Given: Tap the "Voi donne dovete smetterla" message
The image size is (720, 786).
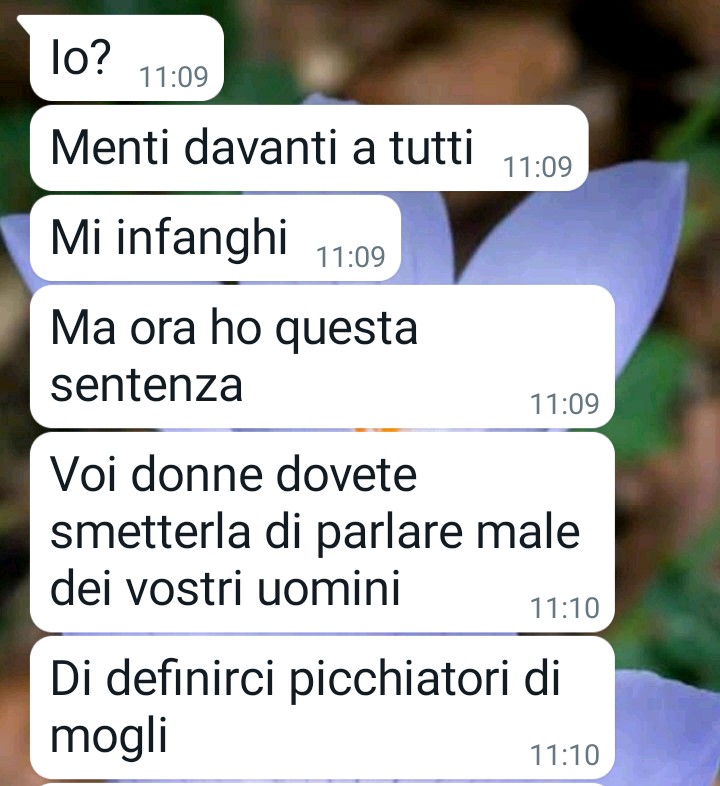Looking at the screenshot, I should tap(322, 532).
